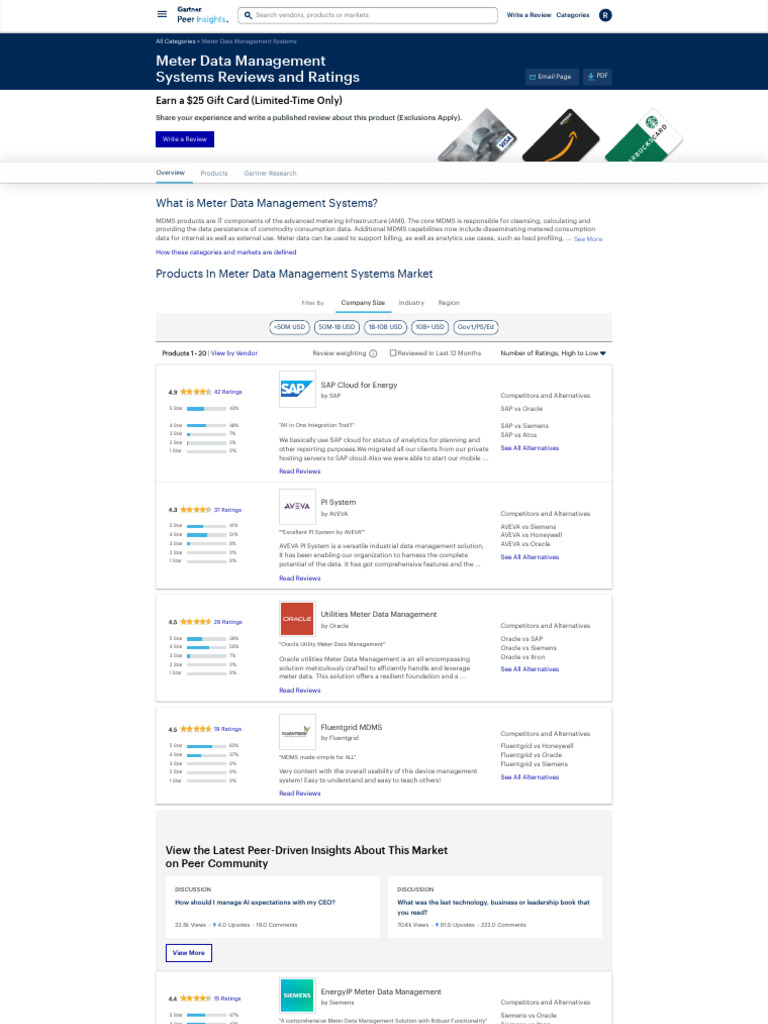This screenshot has height=1024, width=768.
Task: Click the Starbucks gift card image
Action: (643, 135)
